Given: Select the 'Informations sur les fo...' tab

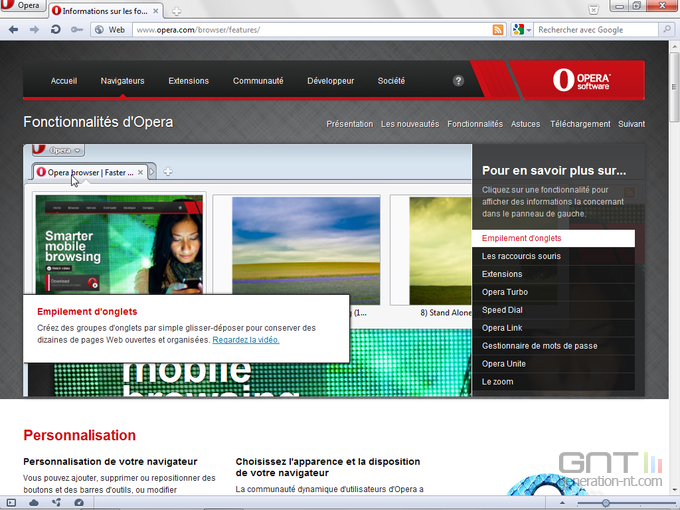Looking at the screenshot, I should click(x=105, y=11).
